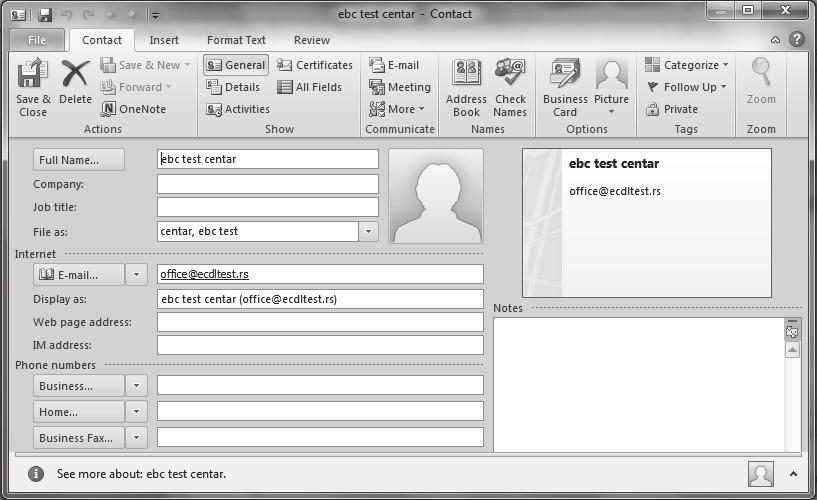Open Business phone type dropdown
This screenshot has width=817, height=500.
coord(137,386)
